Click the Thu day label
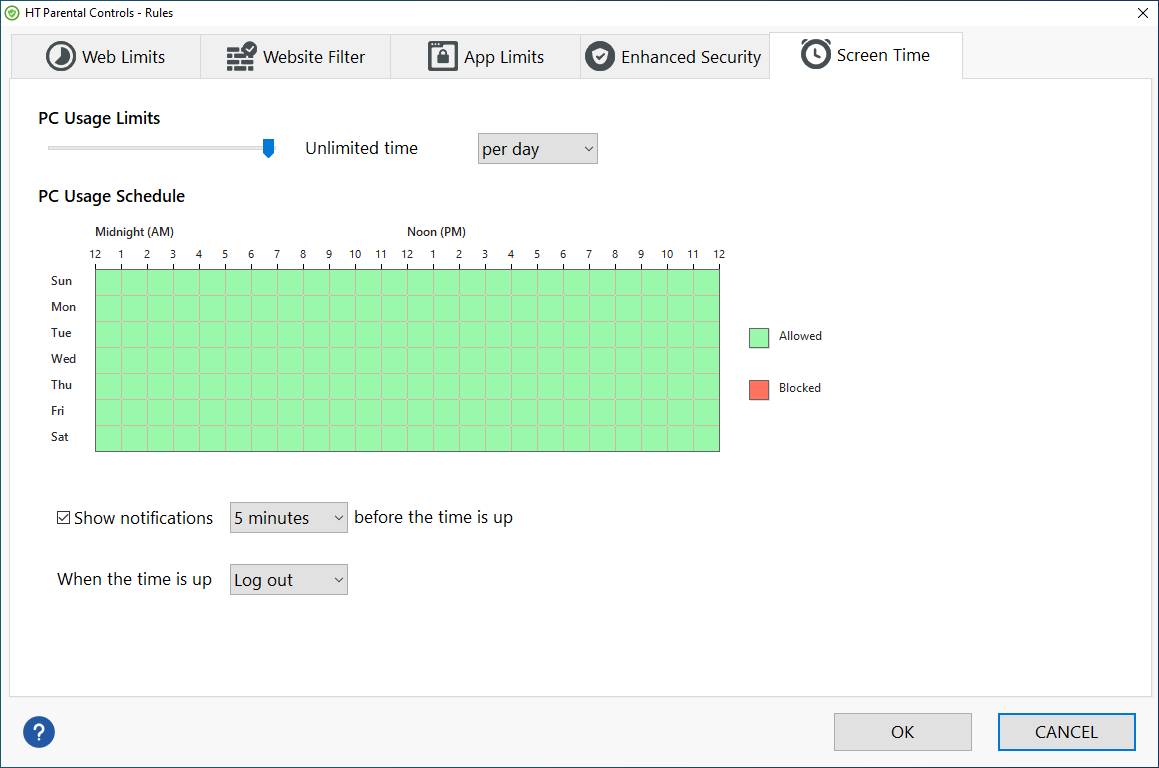Screen dimensions: 1159x768 click(61, 384)
